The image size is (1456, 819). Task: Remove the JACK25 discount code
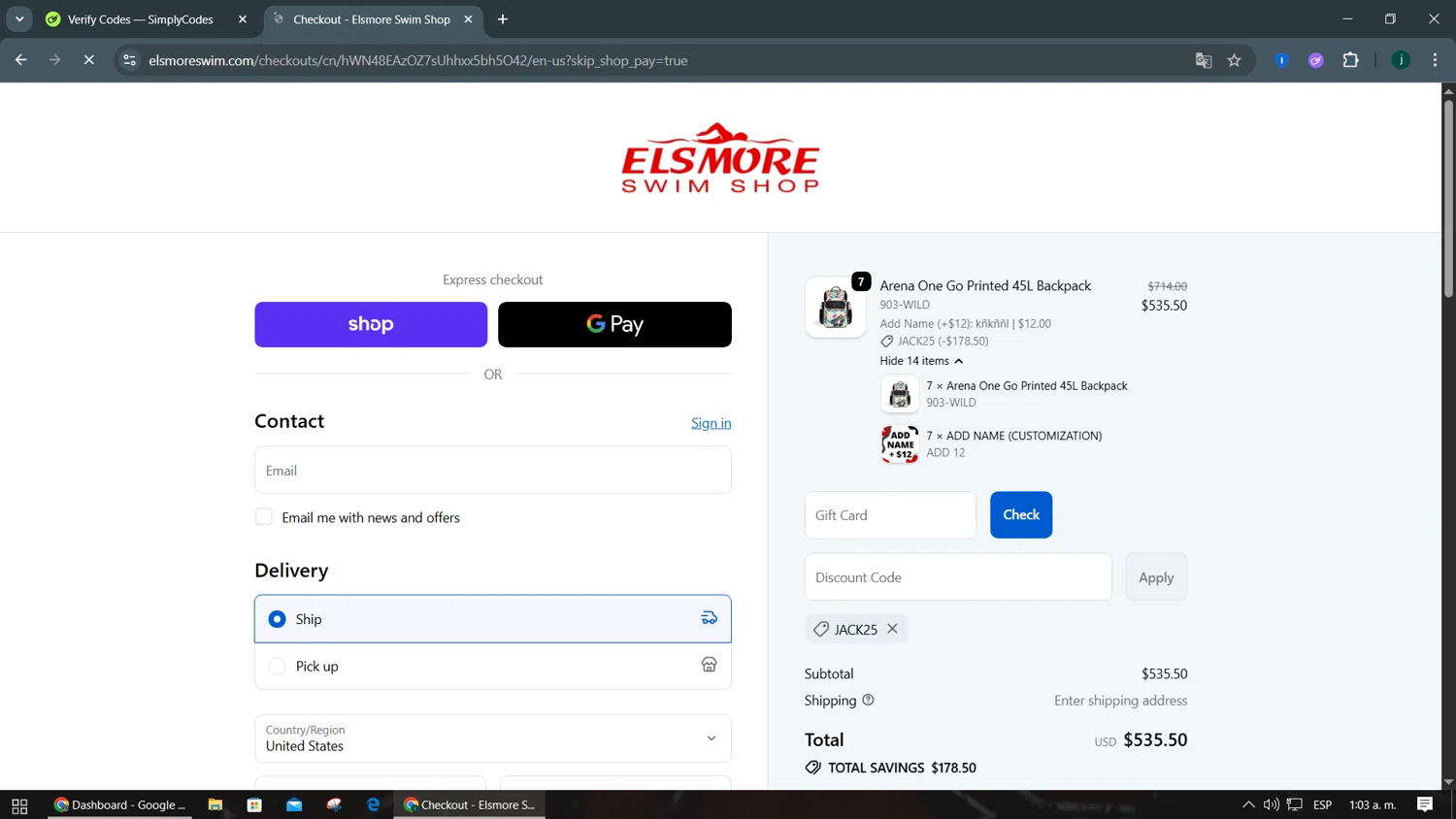click(892, 629)
